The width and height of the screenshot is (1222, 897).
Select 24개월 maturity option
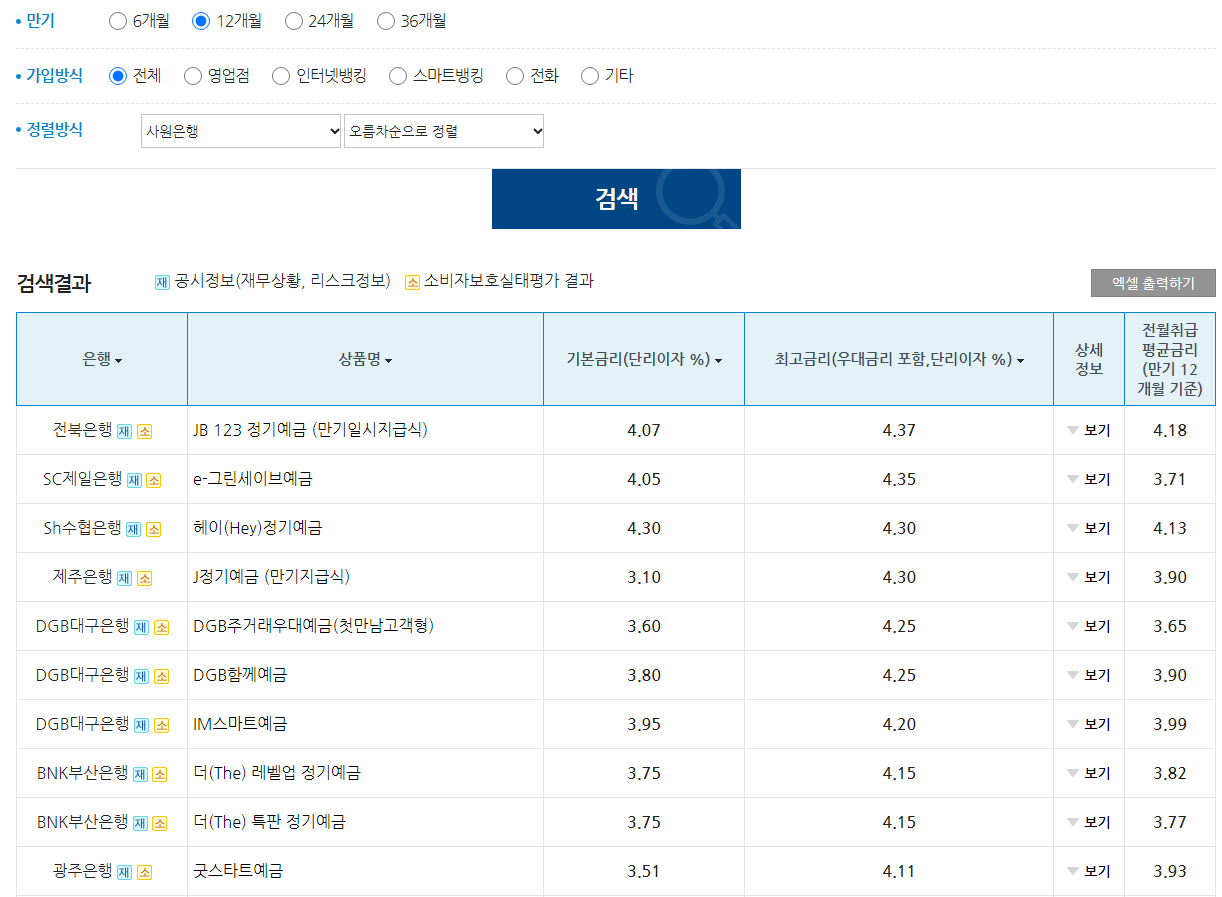point(294,21)
